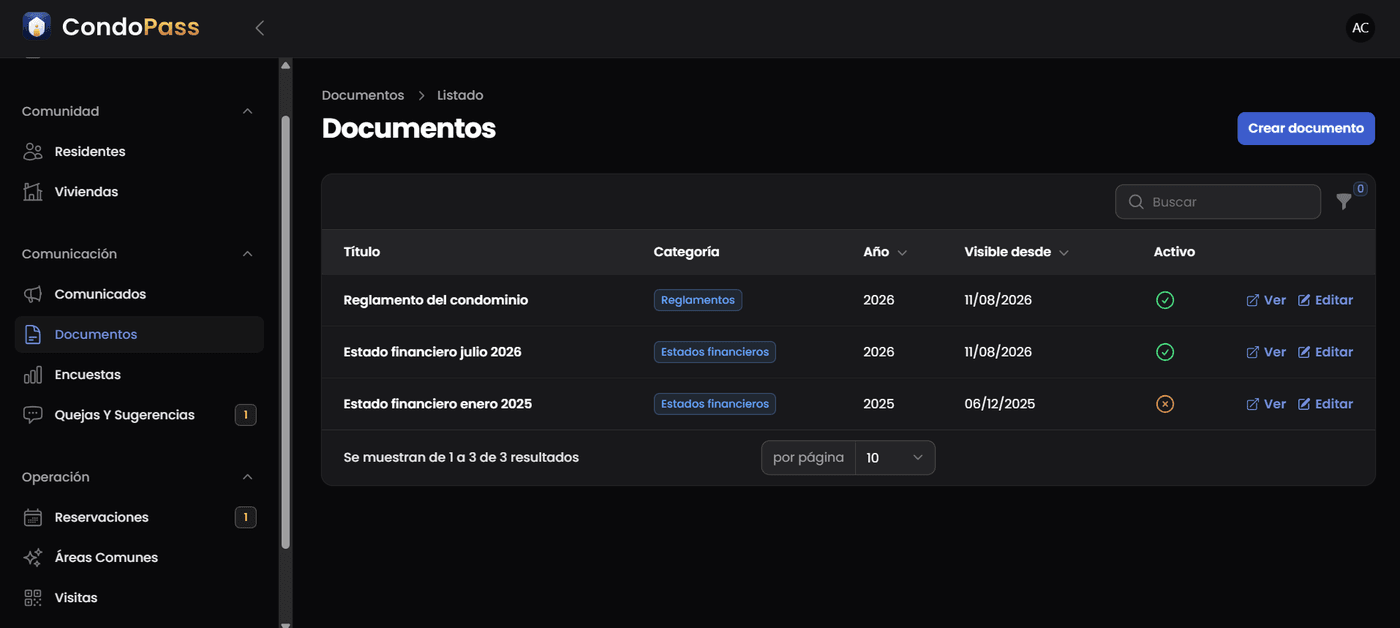The width and height of the screenshot is (1400, 628).
Task: Click the Comunicados megaphone icon
Action: coord(33,294)
